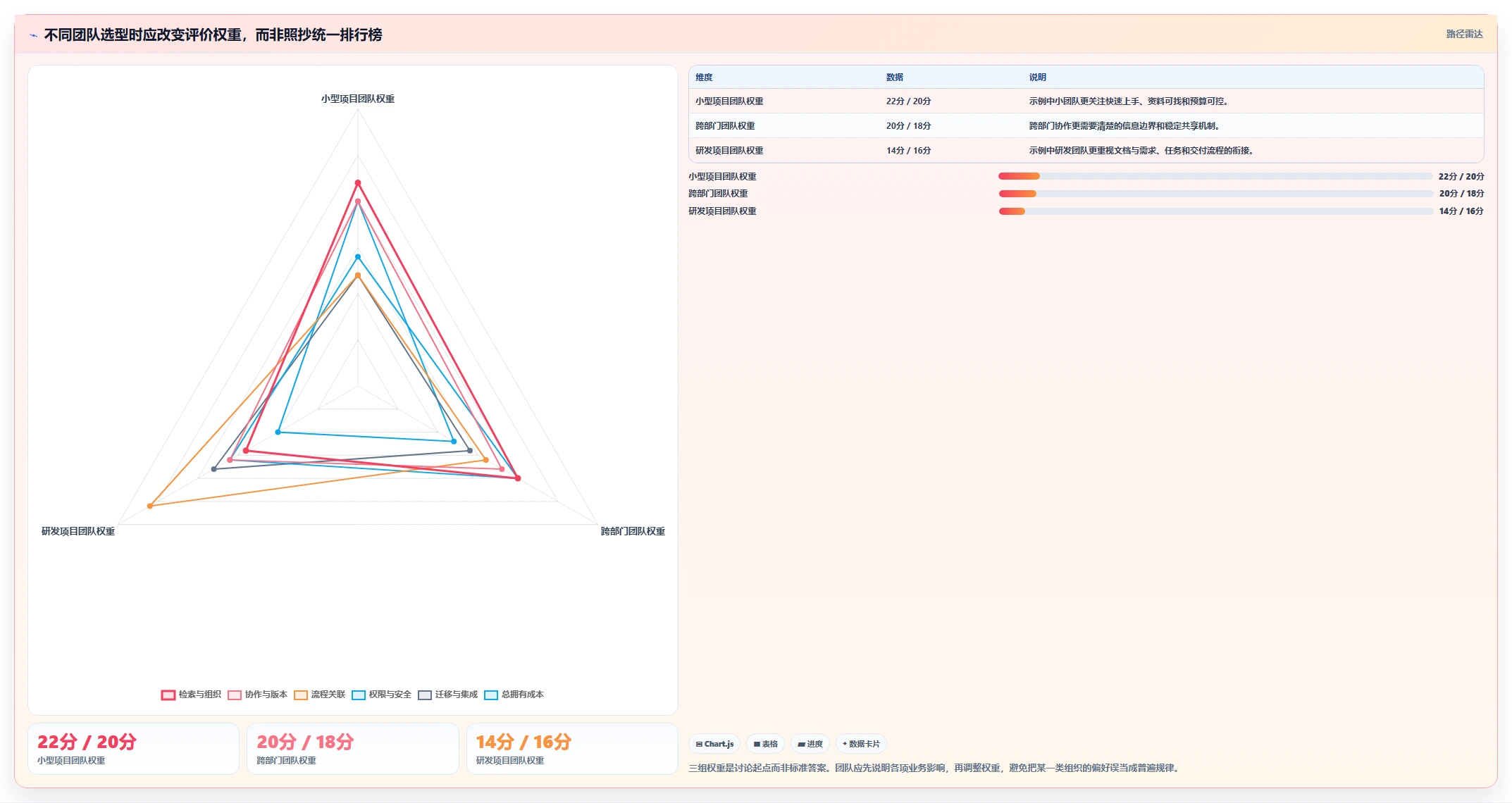The width and height of the screenshot is (1512, 803).
Task: Select the 跨部门团队权重 progress bar
Action: pyautogui.click(x=1215, y=194)
